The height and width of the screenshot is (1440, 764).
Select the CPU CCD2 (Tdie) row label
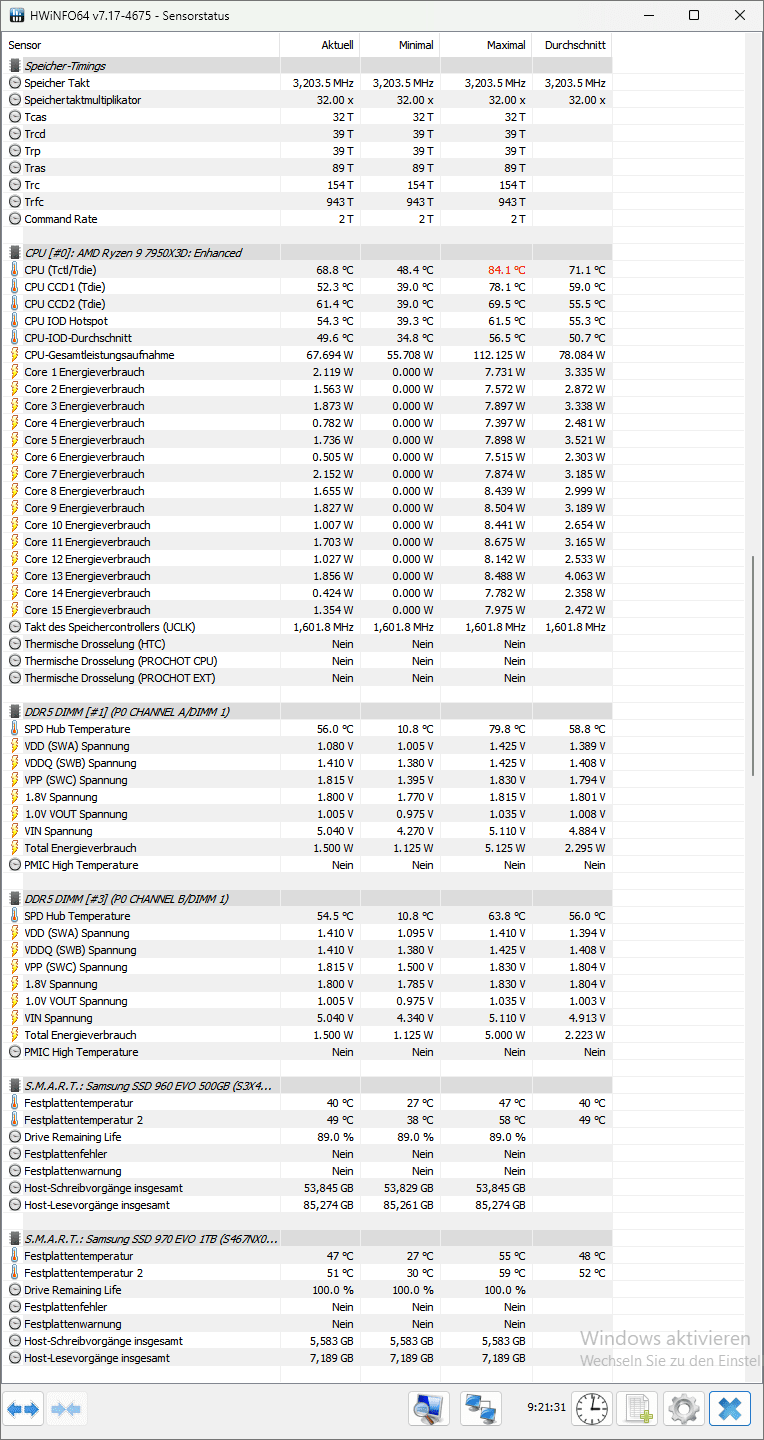64,304
